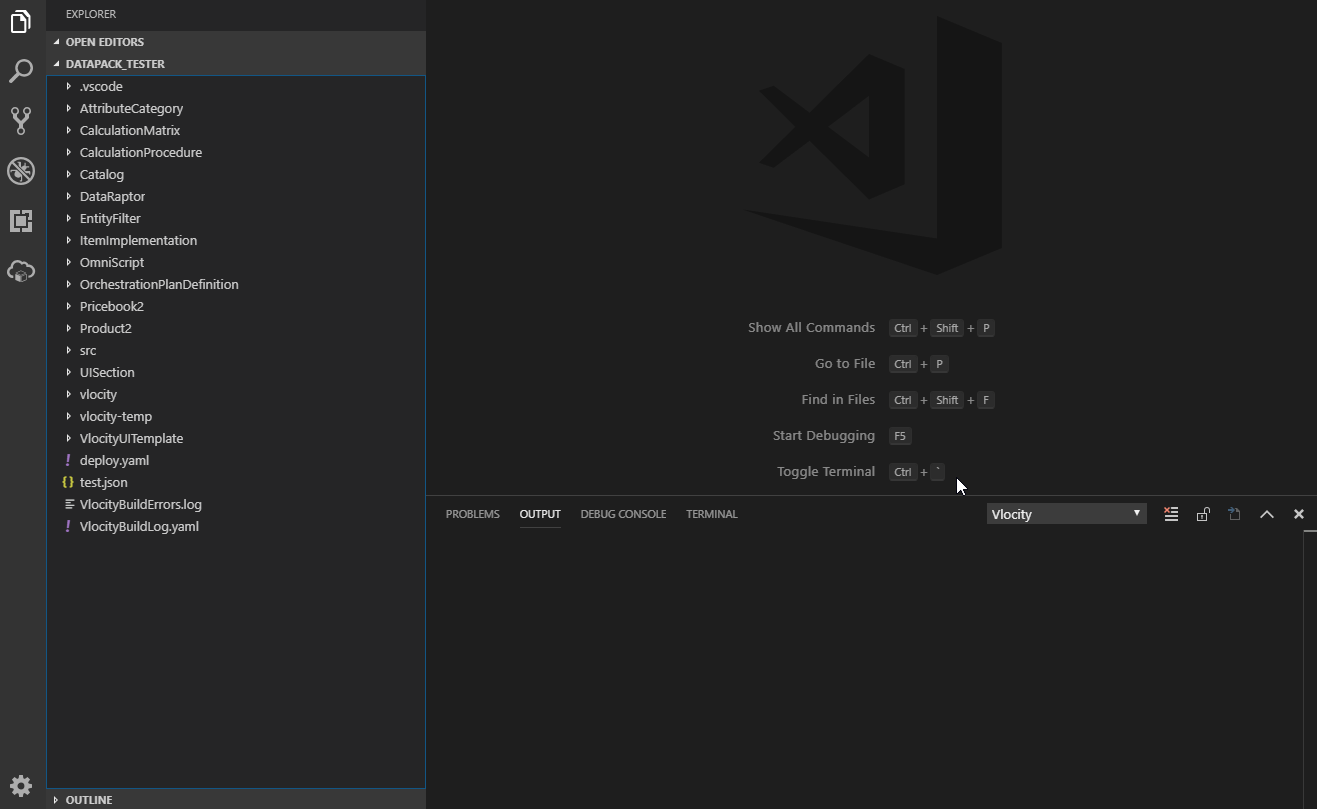The width and height of the screenshot is (1317, 809).
Task: Open the VlocityBuildErrors.log file
Action: pos(236,504)
